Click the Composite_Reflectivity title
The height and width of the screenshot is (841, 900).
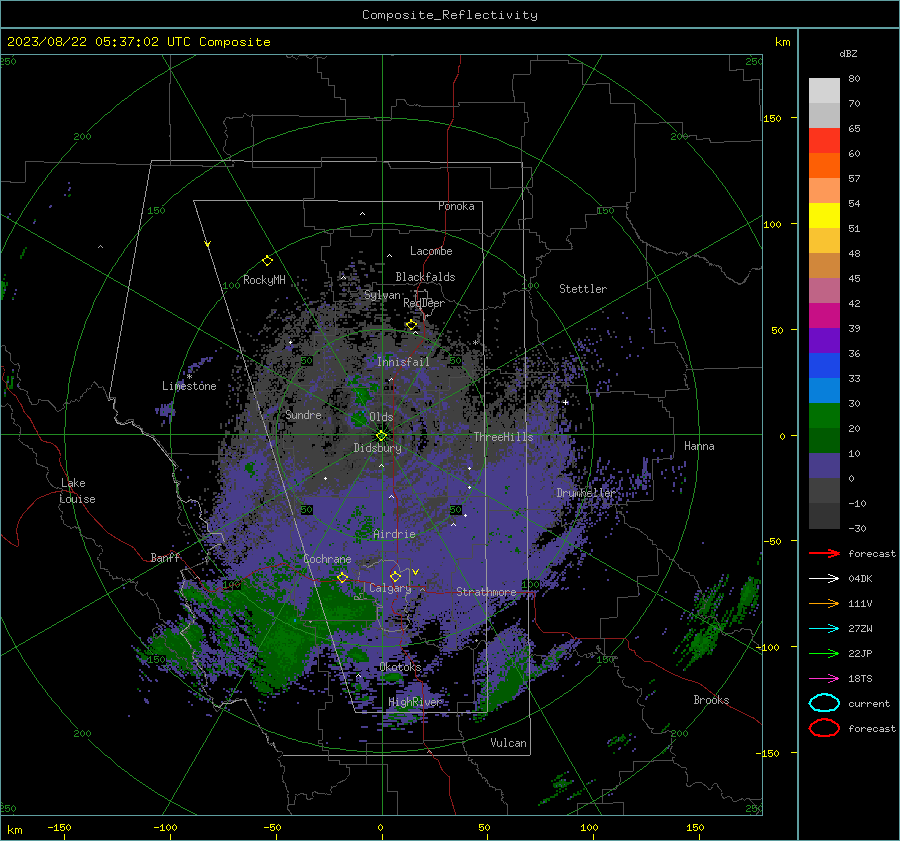click(x=449, y=15)
